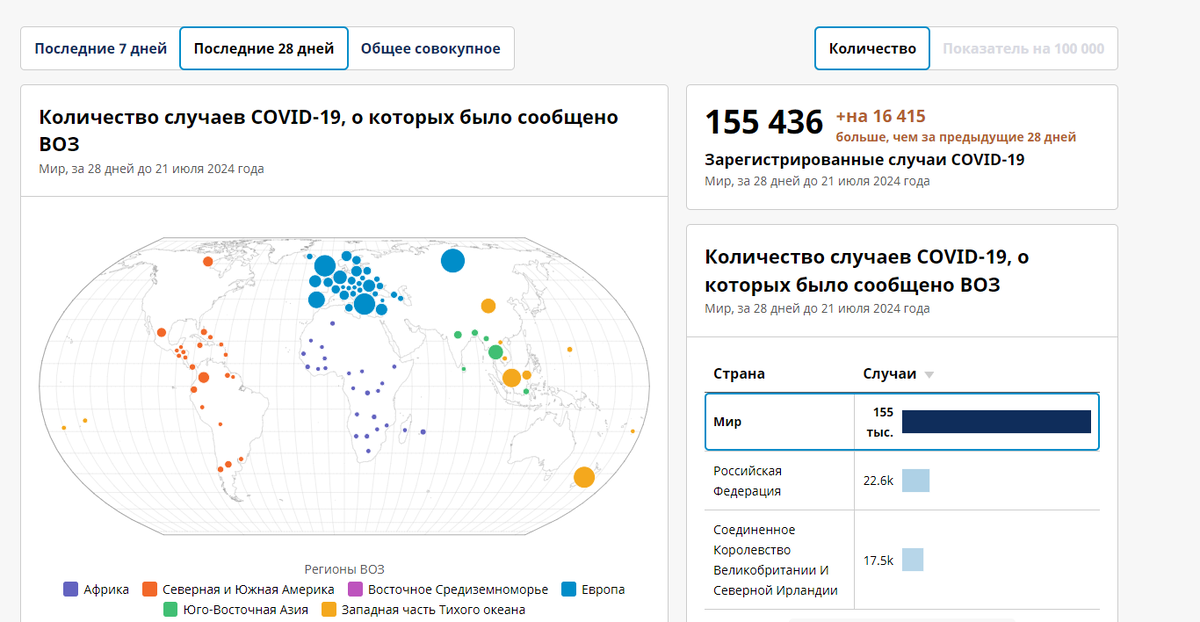
Task: Switch to "Показатель на 100 000" view
Action: pyautogui.click(x=1023, y=47)
